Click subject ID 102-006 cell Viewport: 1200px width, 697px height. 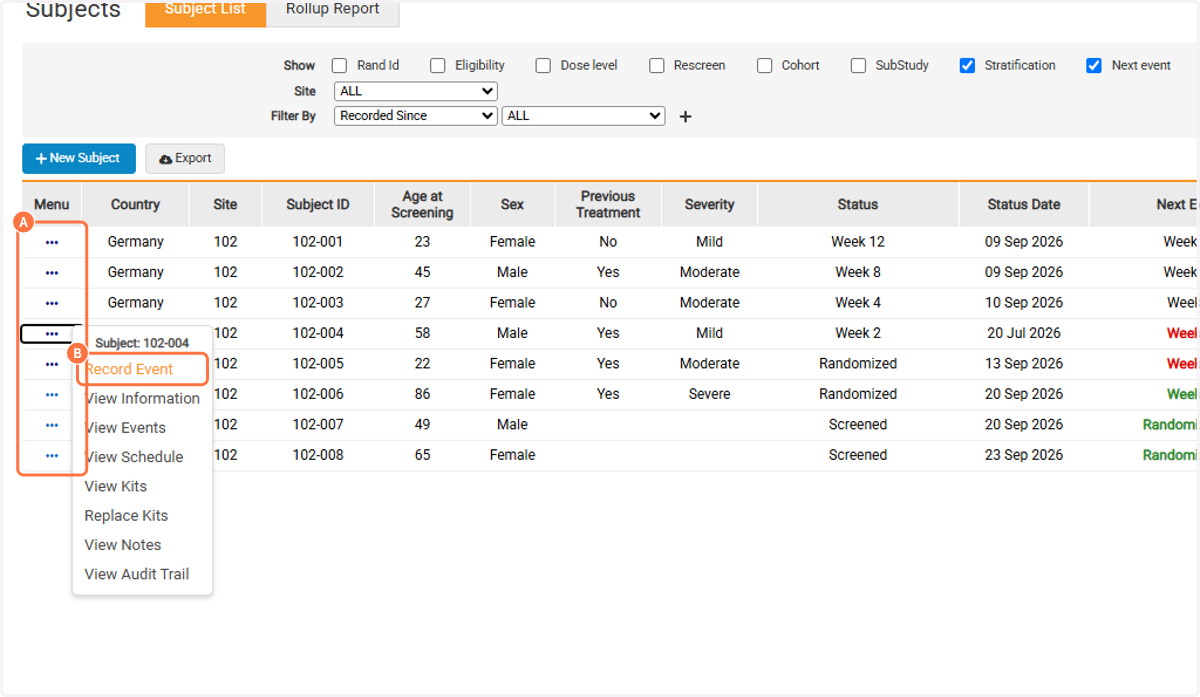point(318,395)
